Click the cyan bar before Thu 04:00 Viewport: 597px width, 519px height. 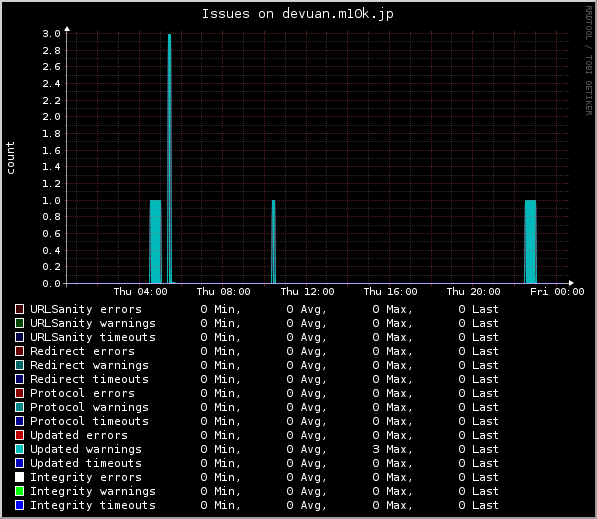point(155,241)
